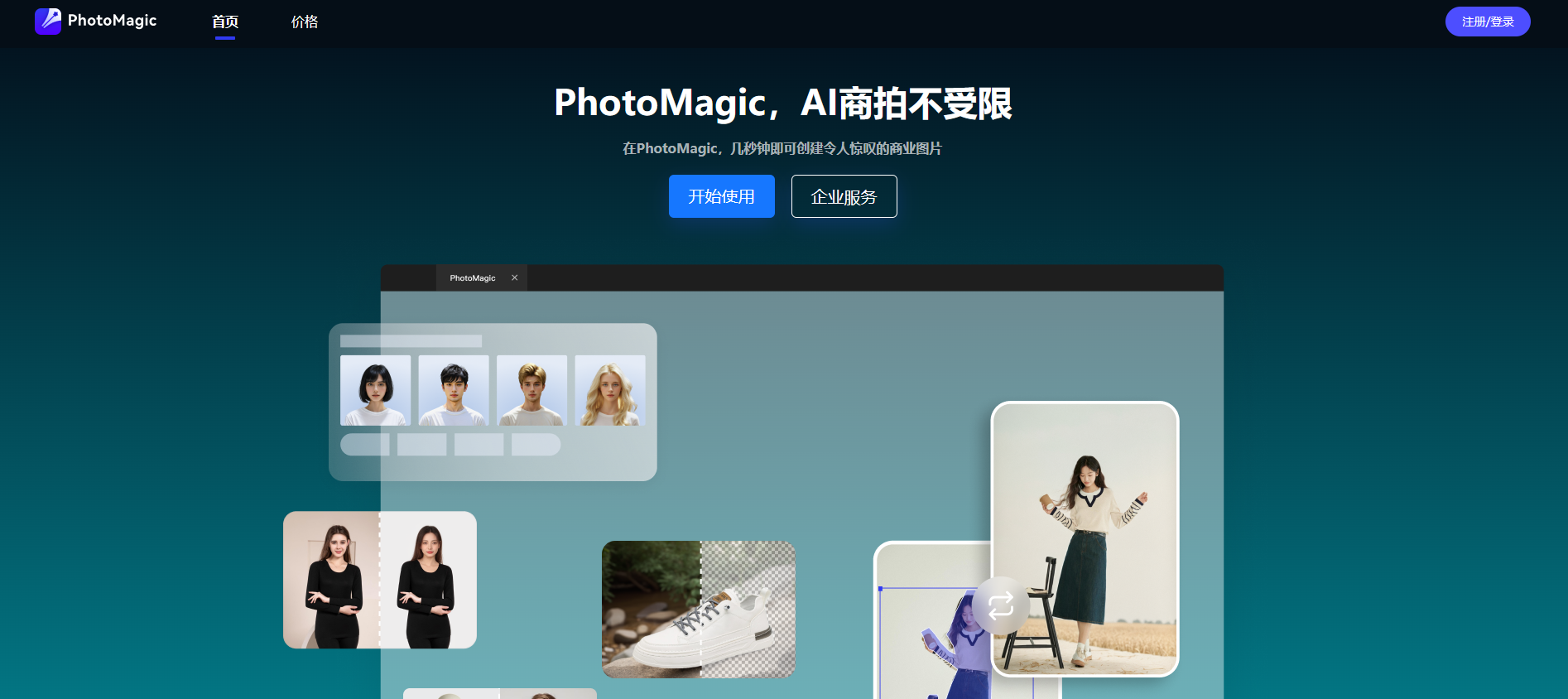Select the blonde woman model thumbnail
This screenshot has height=699, width=1568.
coord(610,390)
